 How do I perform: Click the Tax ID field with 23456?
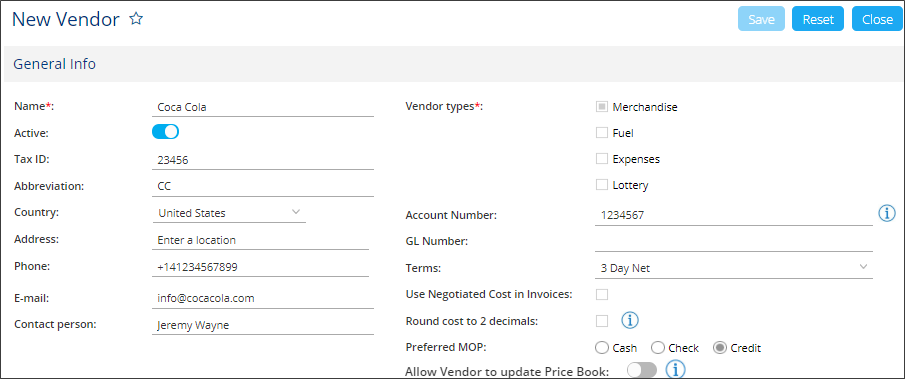click(x=263, y=160)
